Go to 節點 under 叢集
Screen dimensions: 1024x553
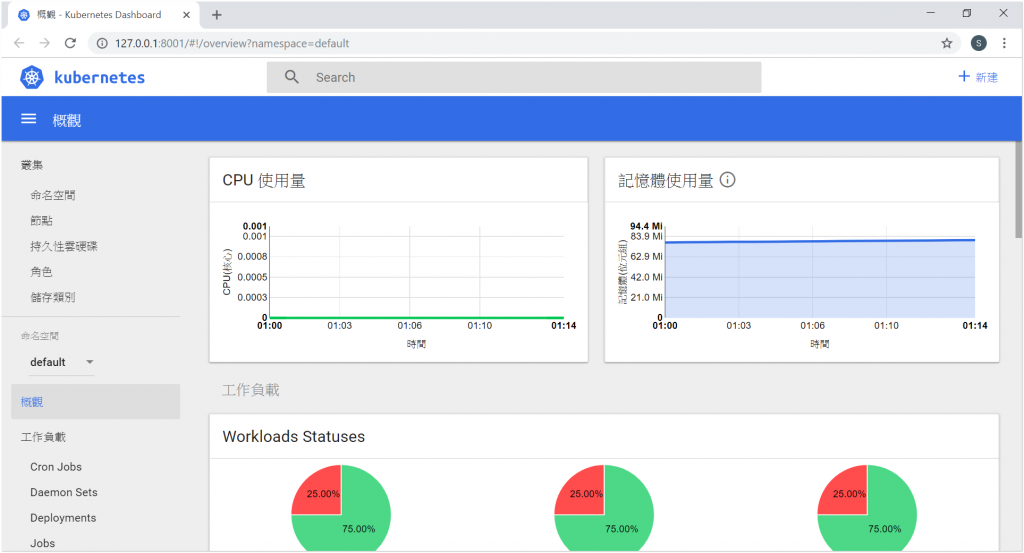pyautogui.click(x=41, y=221)
